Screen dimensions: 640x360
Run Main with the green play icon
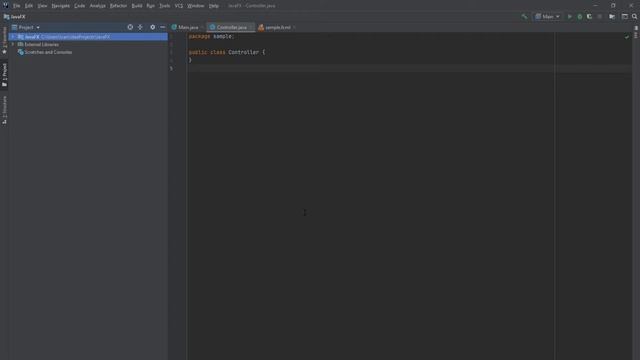(x=570, y=17)
